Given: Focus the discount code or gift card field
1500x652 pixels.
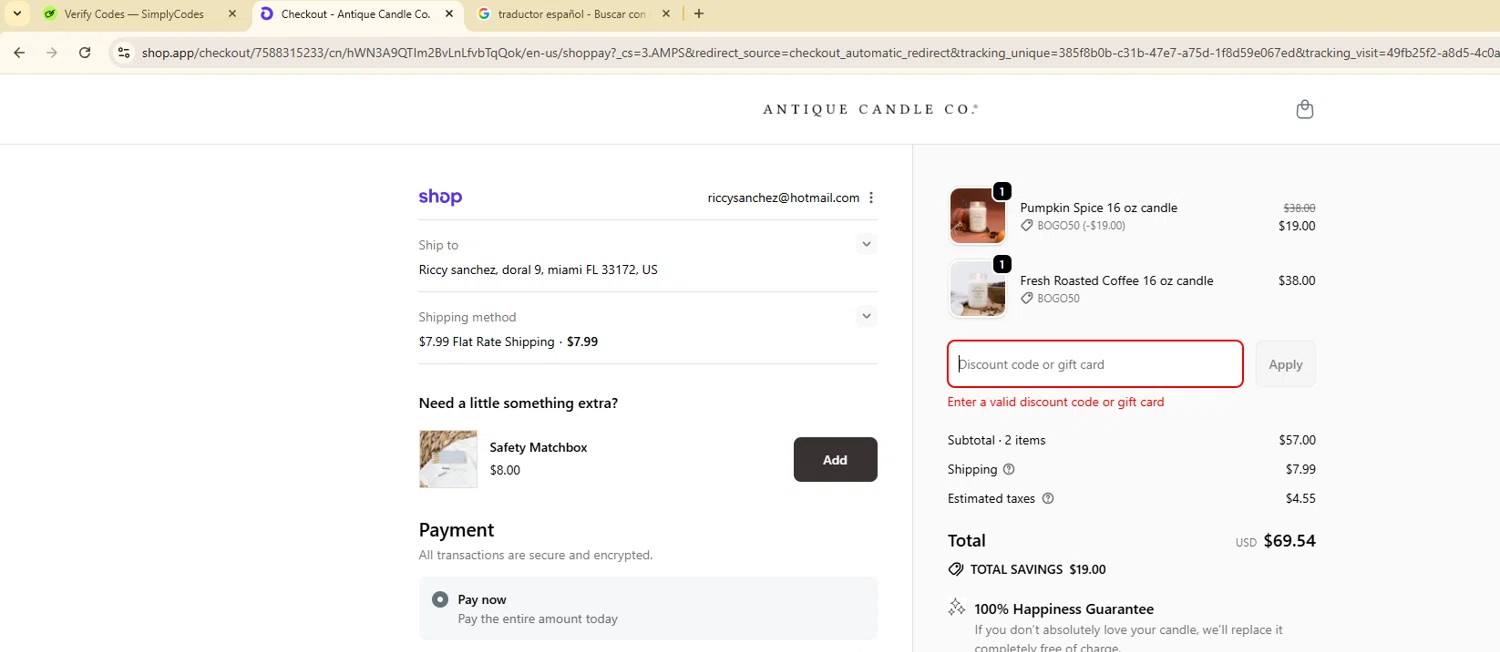Looking at the screenshot, I should pyautogui.click(x=1095, y=364).
